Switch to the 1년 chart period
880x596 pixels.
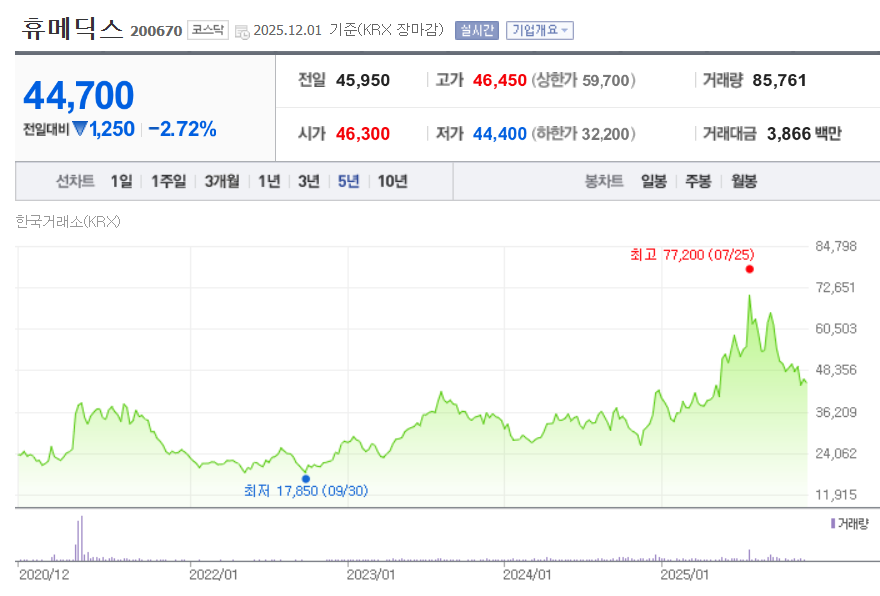click(269, 181)
